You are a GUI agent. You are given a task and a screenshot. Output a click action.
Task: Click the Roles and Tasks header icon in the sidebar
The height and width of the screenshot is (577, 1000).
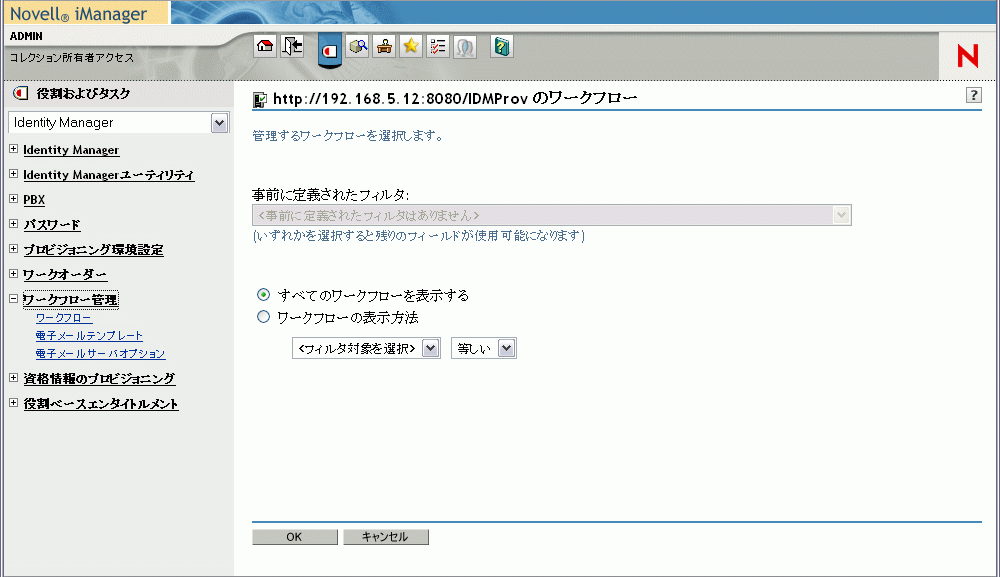20,94
